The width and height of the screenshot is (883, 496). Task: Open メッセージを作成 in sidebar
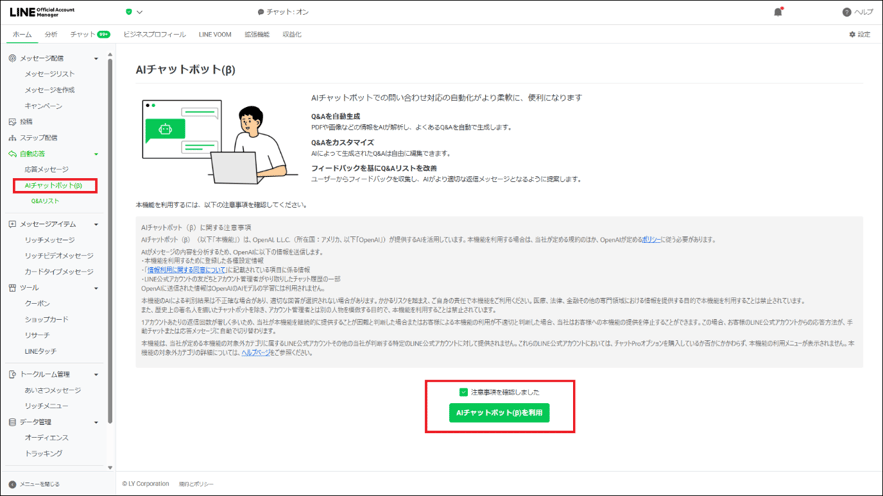pos(50,90)
